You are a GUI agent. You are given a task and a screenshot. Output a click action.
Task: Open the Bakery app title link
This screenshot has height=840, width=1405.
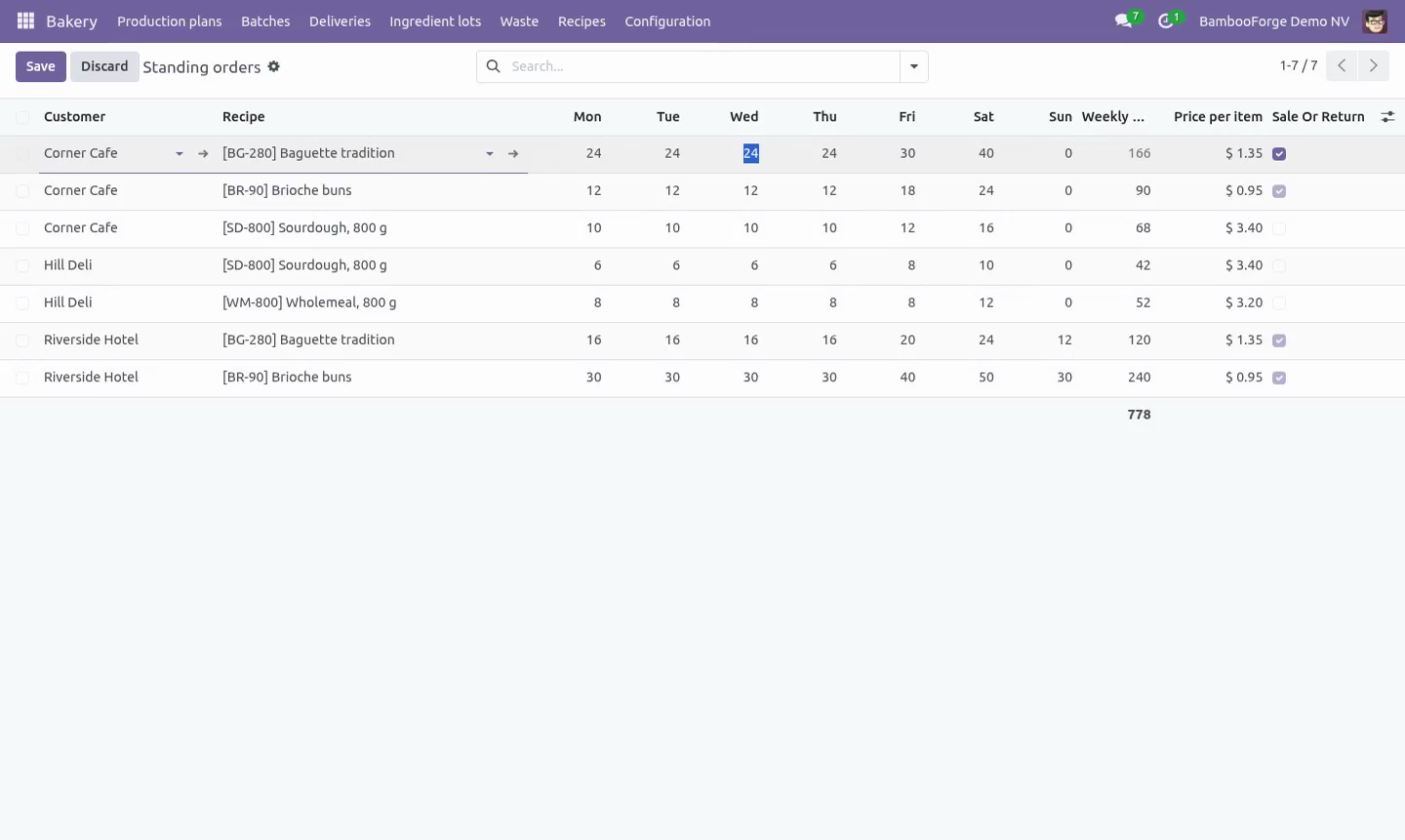[x=71, y=20]
